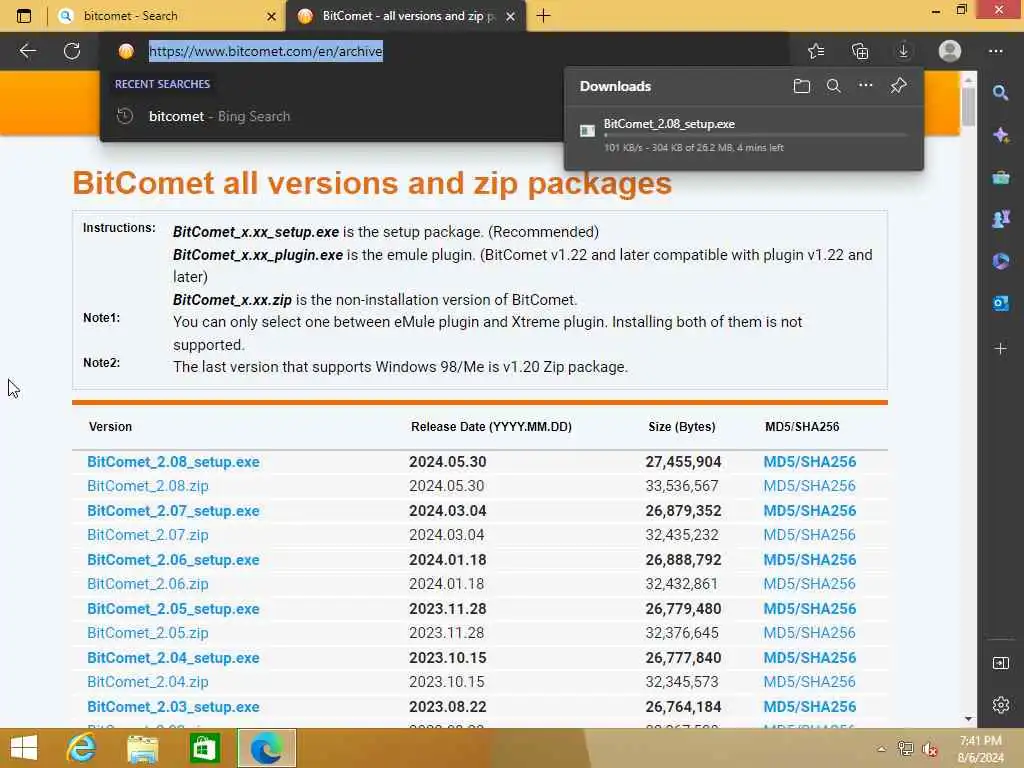Image resolution: width=1024 pixels, height=768 pixels.
Task: Open MD5/SHA256 for 2.07 setup row
Action: pos(810,511)
